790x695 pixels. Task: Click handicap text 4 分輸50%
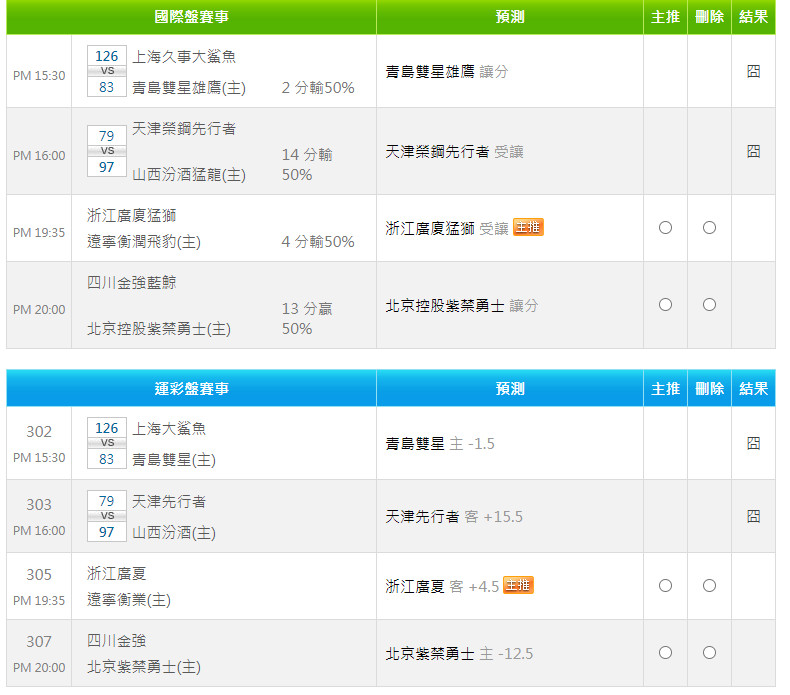(318, 241)
